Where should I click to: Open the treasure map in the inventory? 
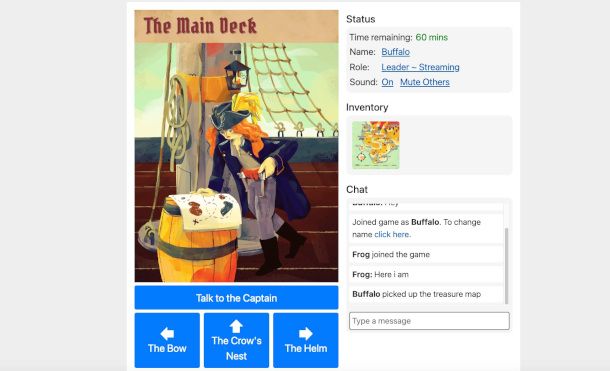click(375, 145)
